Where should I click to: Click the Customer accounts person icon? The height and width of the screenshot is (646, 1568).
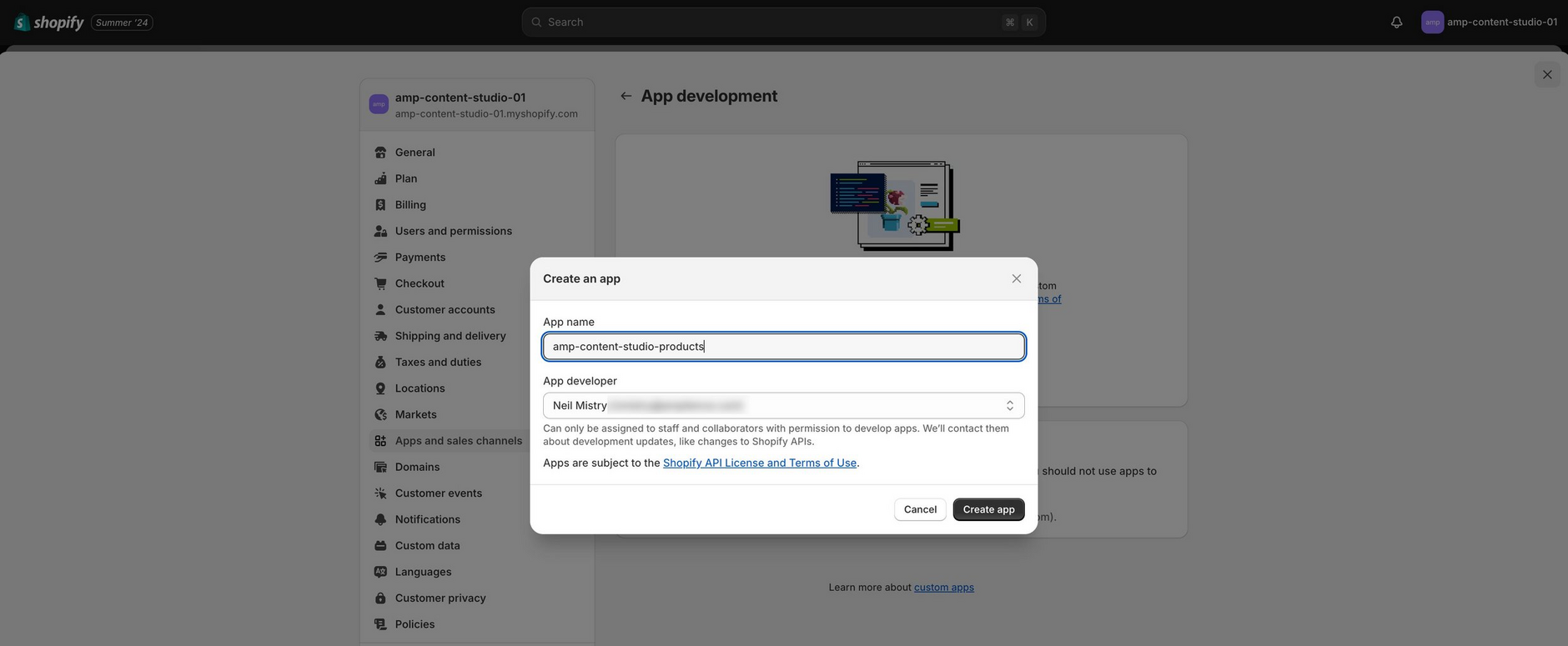[x=380, y=310]
